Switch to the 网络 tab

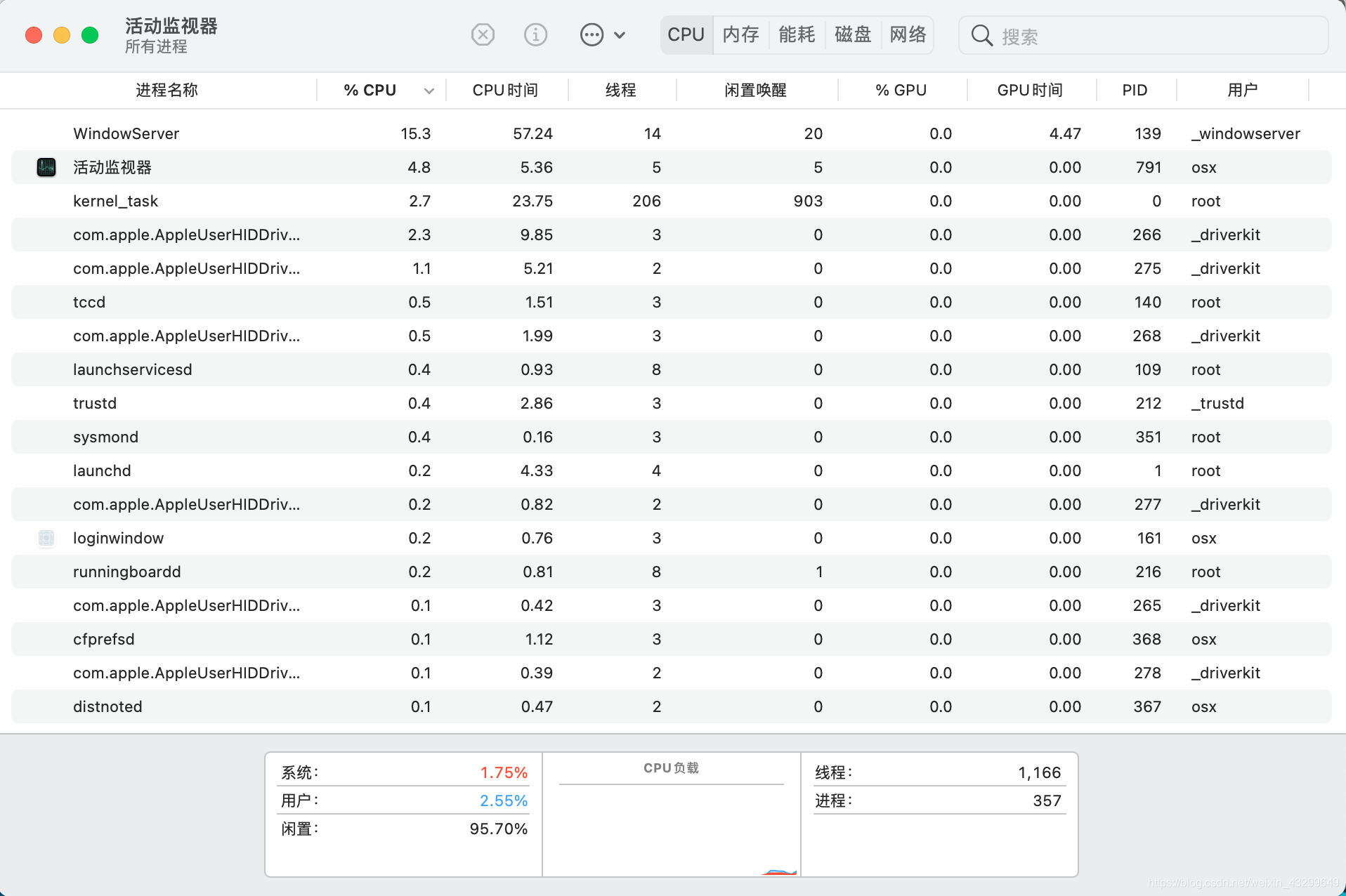click(908, 34)
